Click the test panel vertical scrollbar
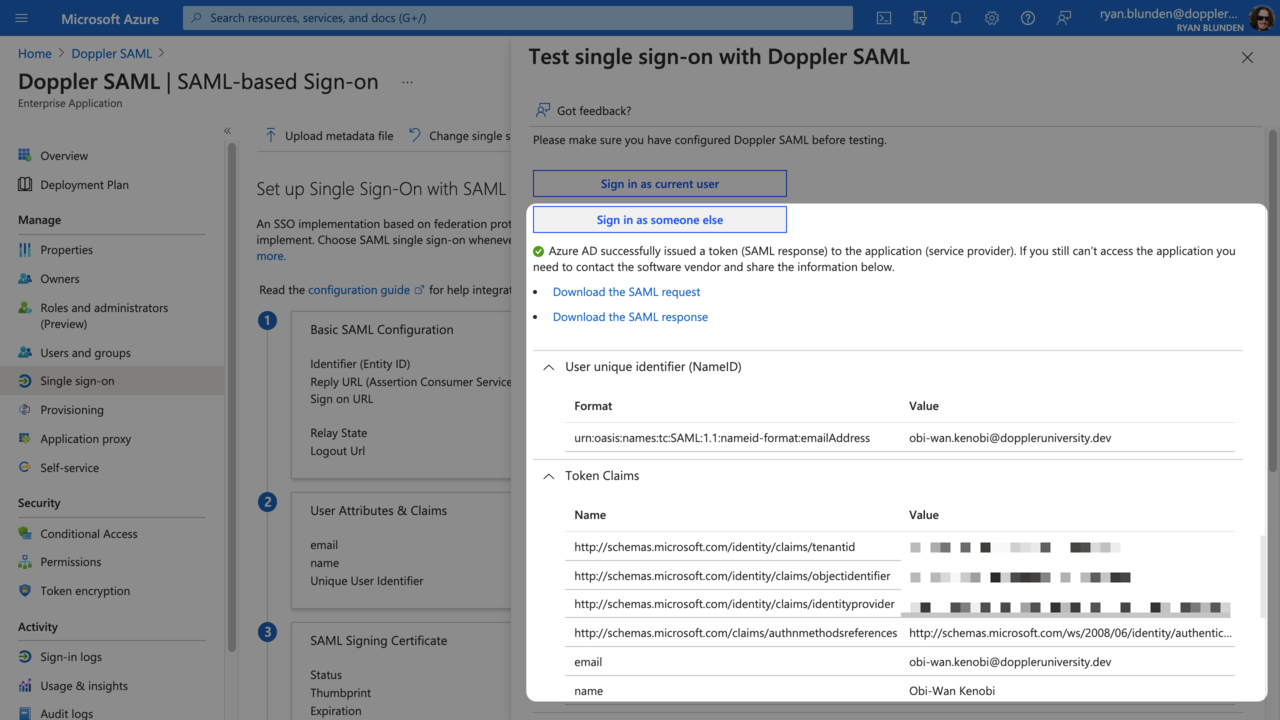 [1273, 300]
